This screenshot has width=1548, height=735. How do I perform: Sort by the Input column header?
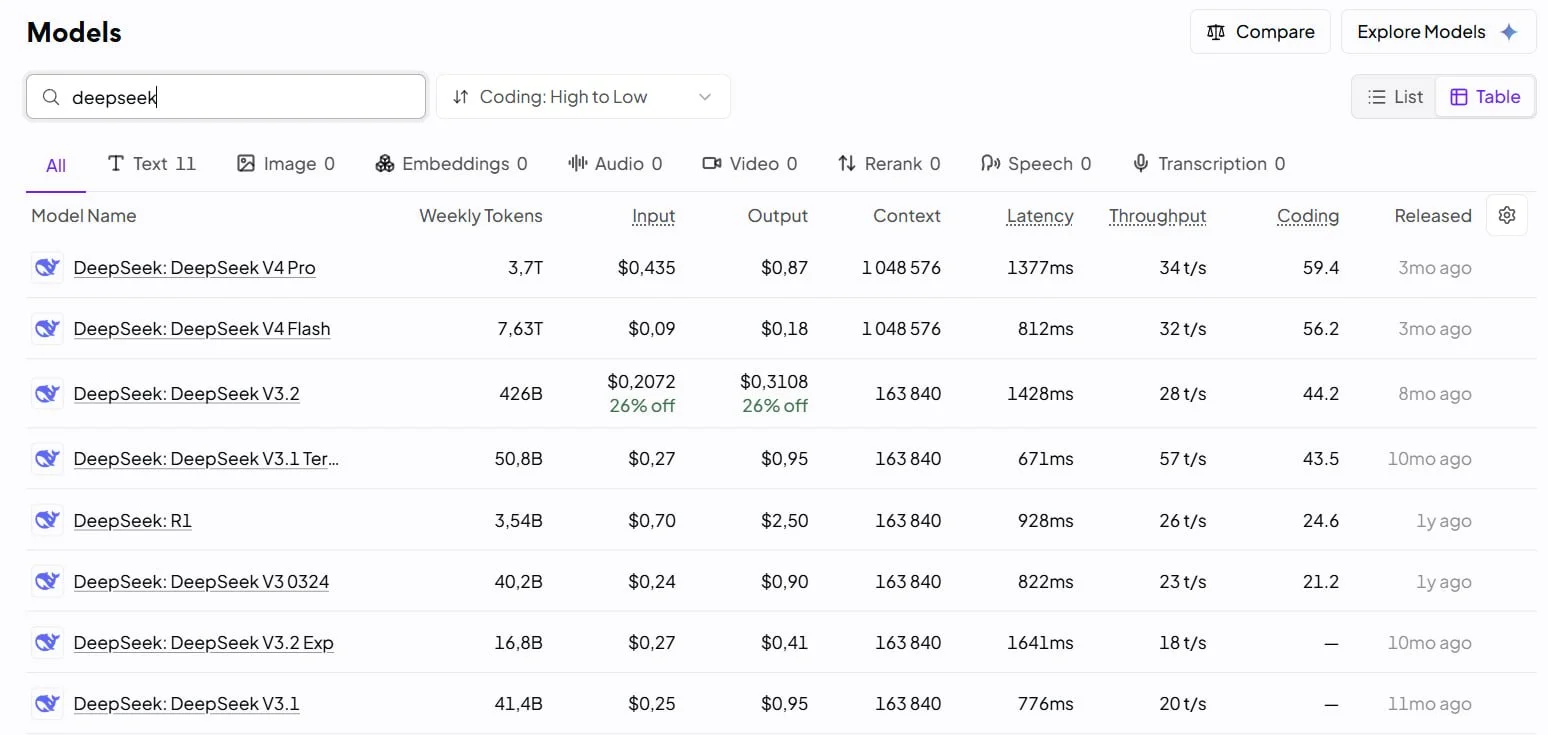pyautogui.click(x=654, y=216)
